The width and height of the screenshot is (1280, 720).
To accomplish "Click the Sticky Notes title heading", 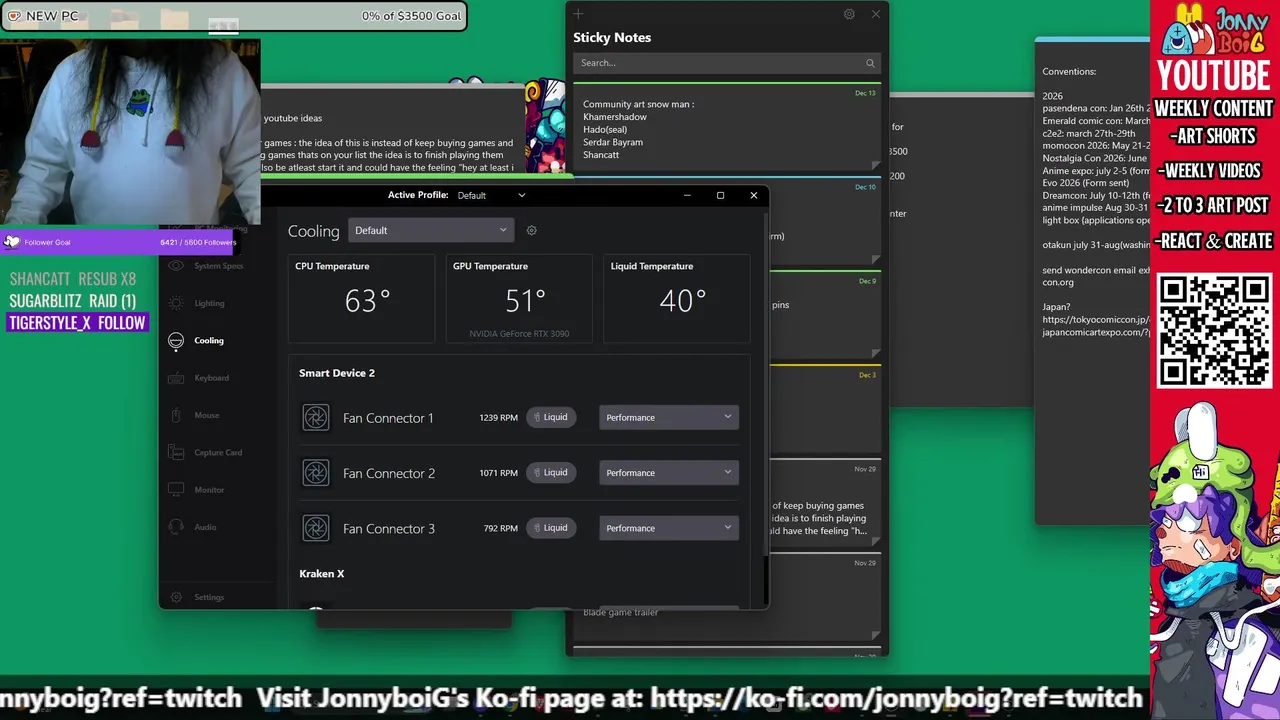I will [x=612, y=38].
